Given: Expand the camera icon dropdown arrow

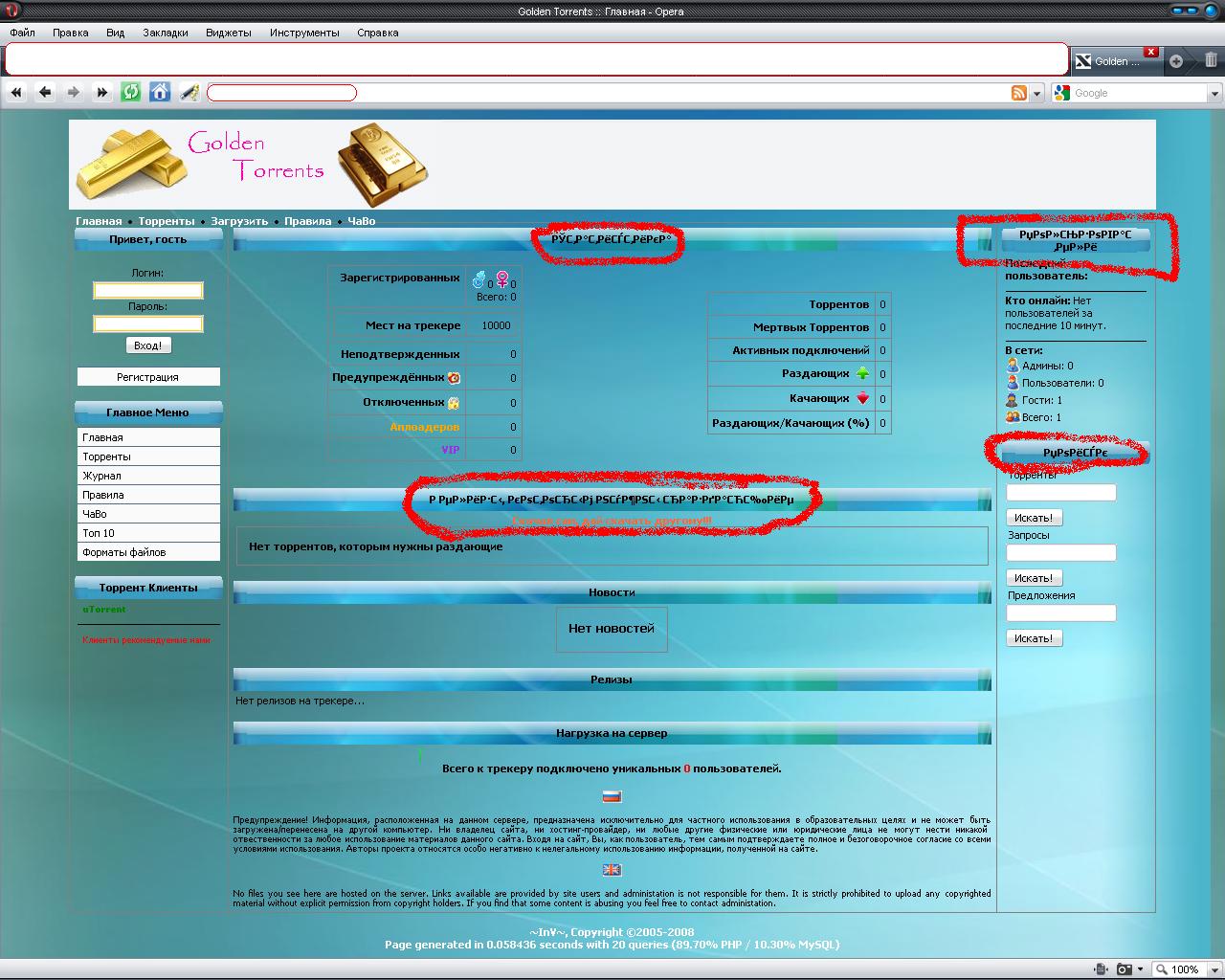Looking at the screenshot, I should tap(1140, 969).
